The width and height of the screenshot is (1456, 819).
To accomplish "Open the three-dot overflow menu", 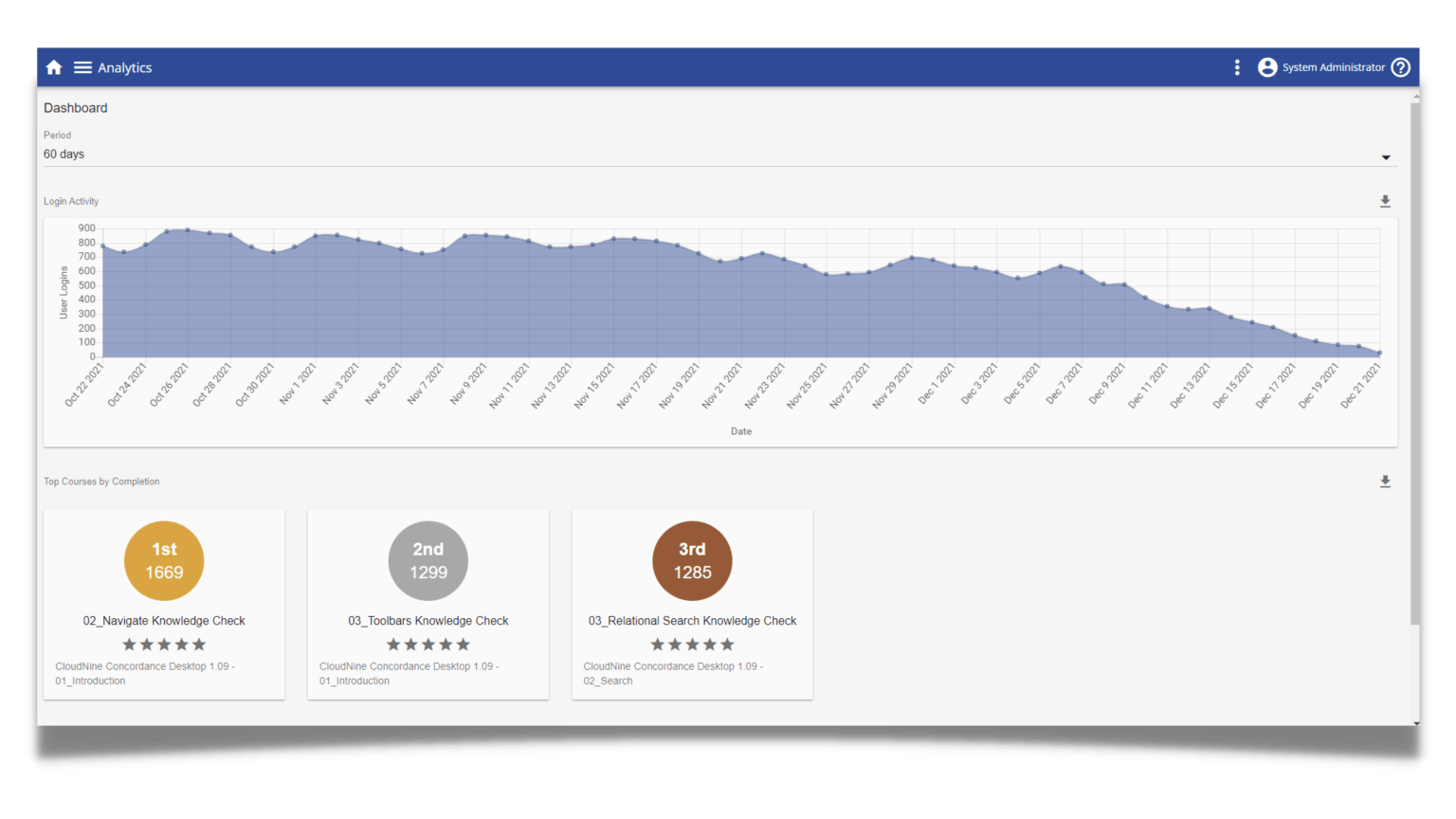I will [1237, 66].
